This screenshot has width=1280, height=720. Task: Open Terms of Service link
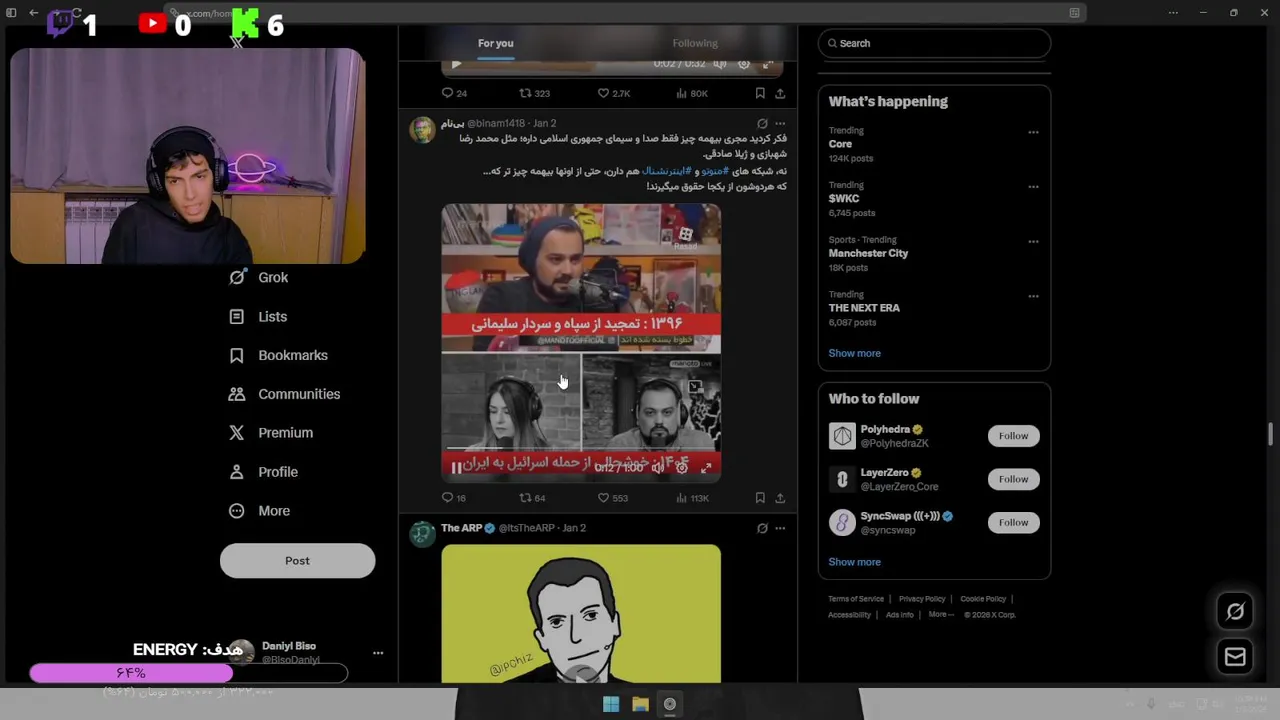(x=856, y=599)
